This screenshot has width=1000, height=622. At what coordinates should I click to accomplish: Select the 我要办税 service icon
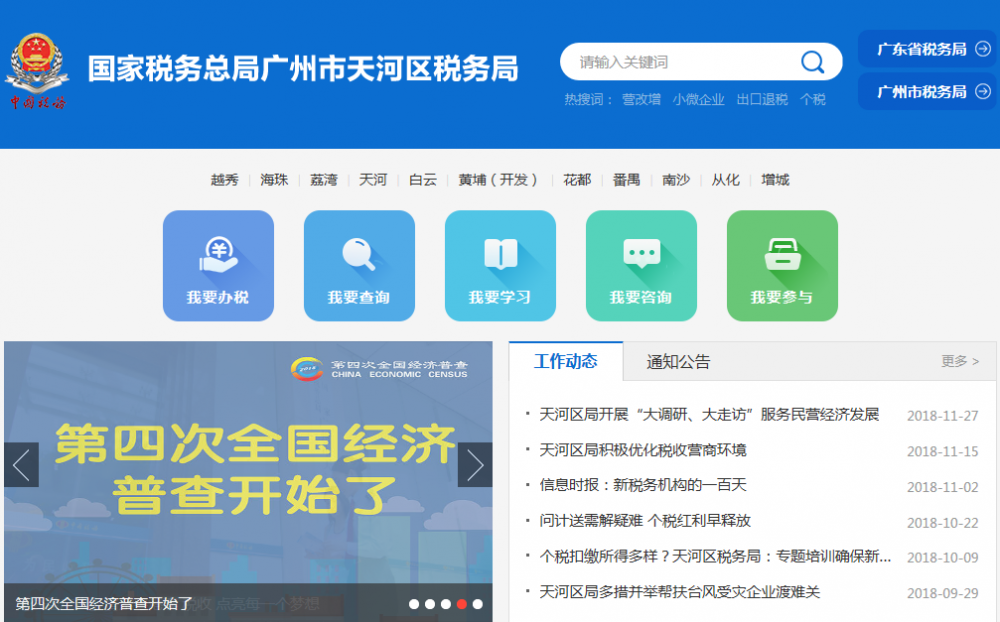coord(218,265)
